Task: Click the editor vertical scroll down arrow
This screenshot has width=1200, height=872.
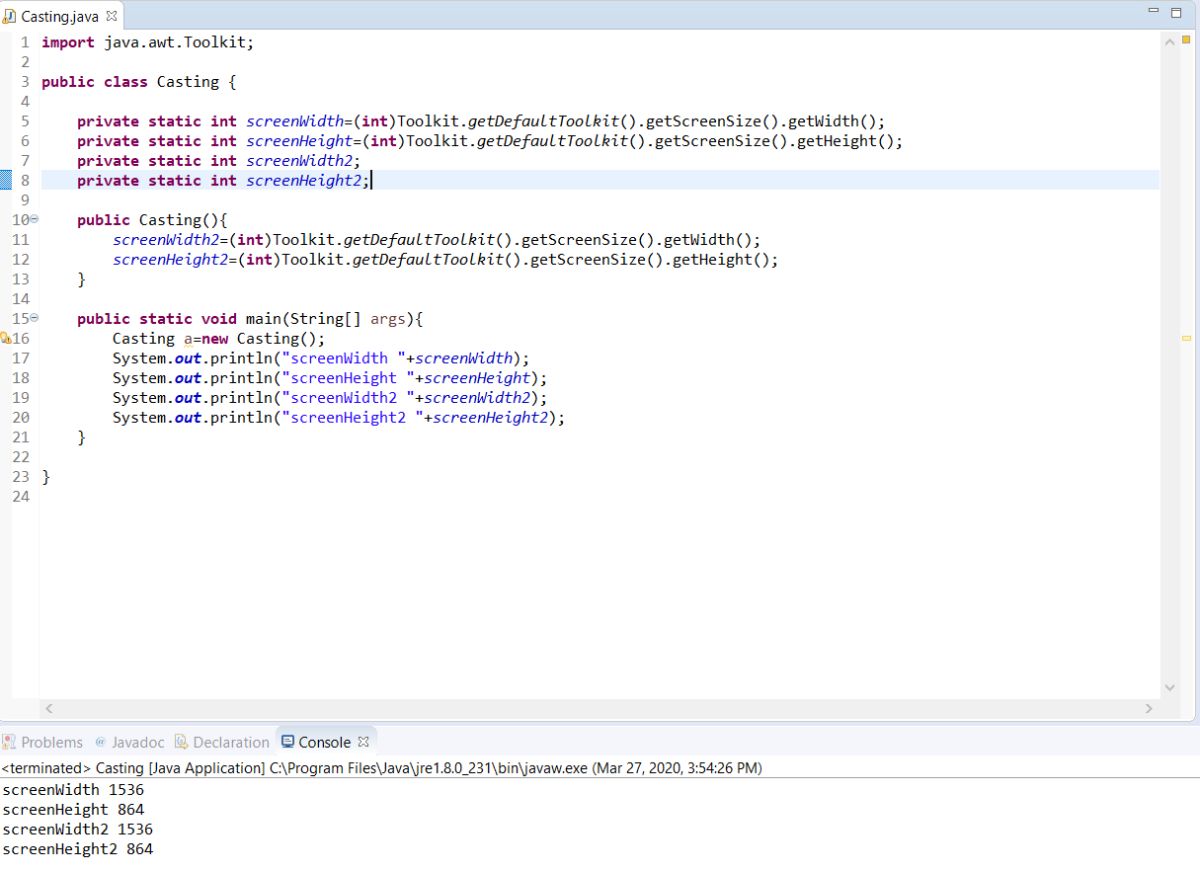Action: point(1170,688)
